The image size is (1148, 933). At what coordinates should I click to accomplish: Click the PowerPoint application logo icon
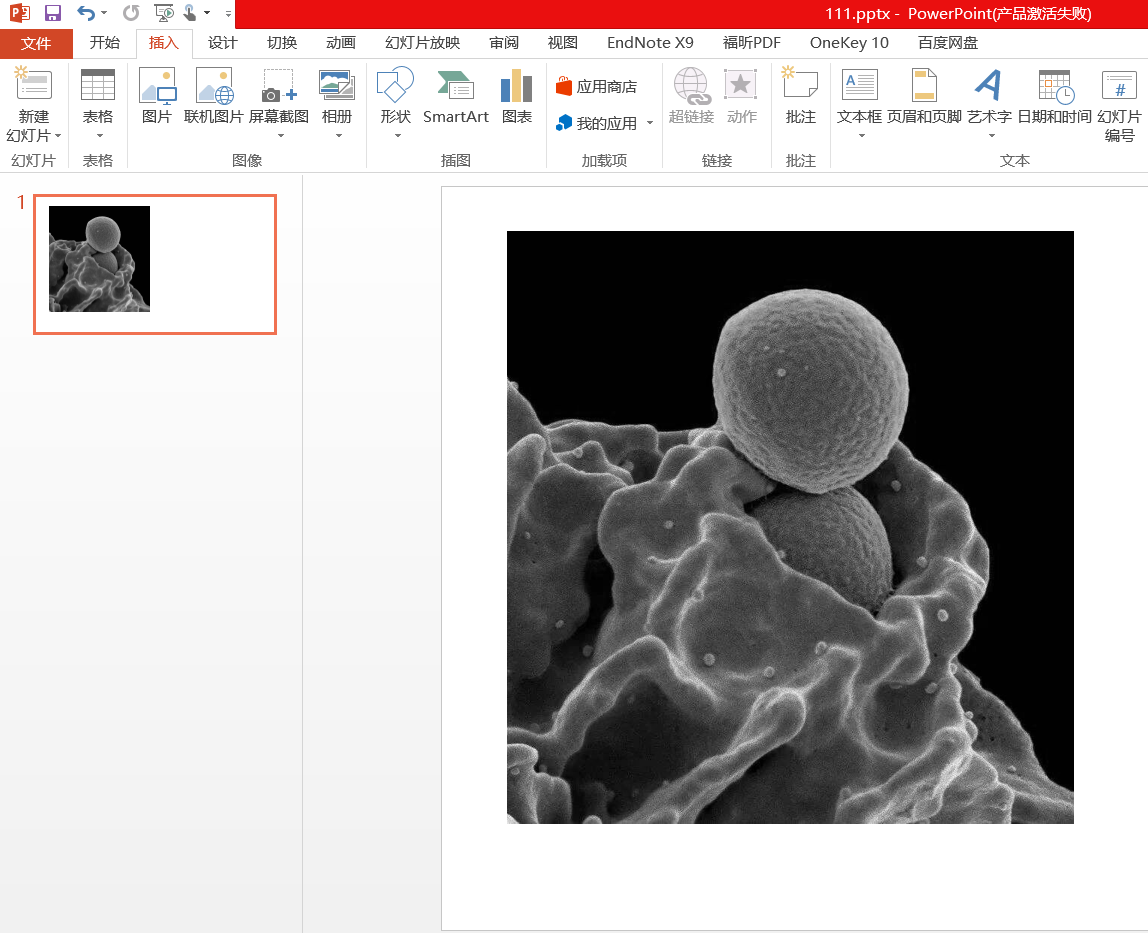pos(20,13)
